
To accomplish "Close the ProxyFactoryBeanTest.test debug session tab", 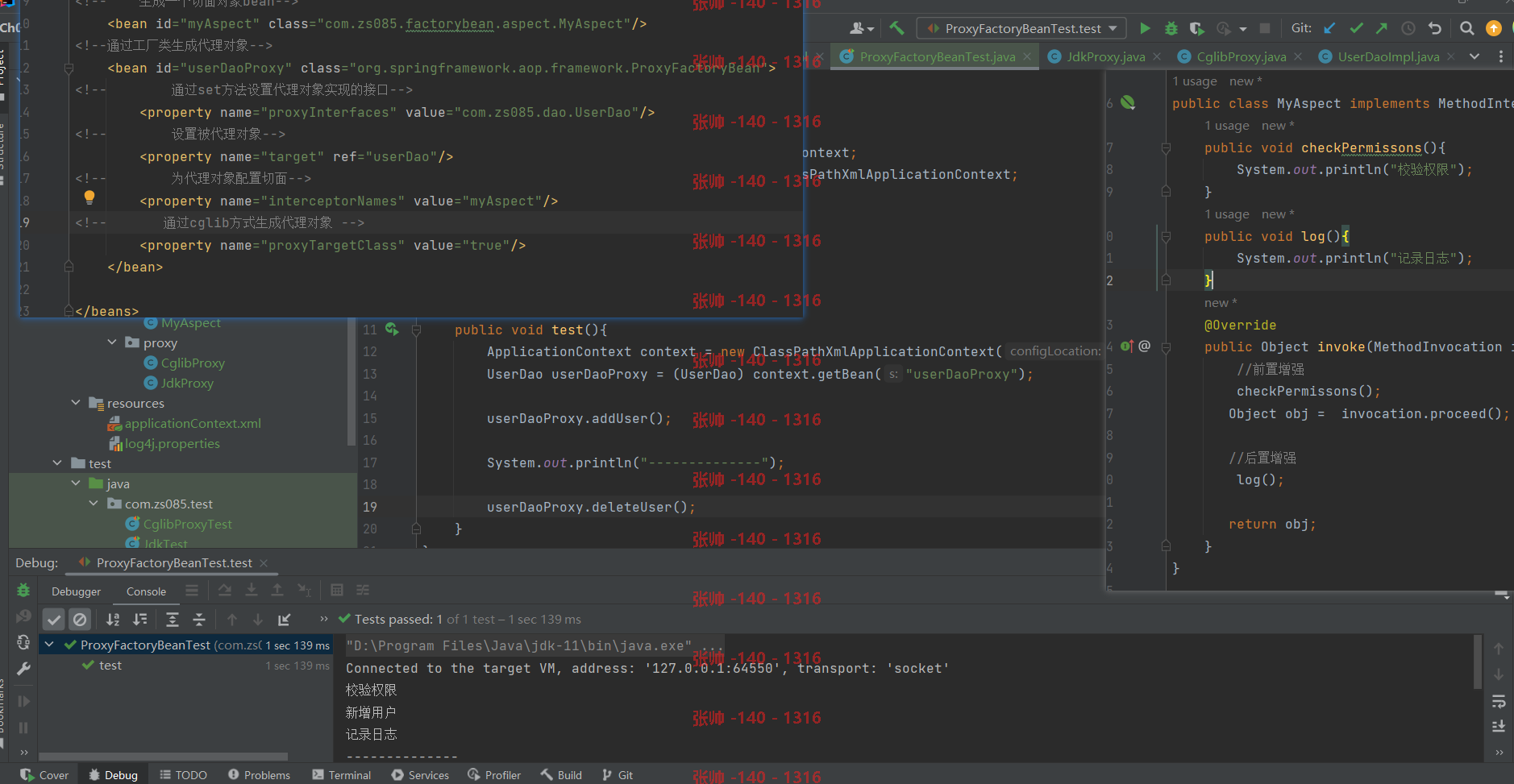I will coord(264,562).
